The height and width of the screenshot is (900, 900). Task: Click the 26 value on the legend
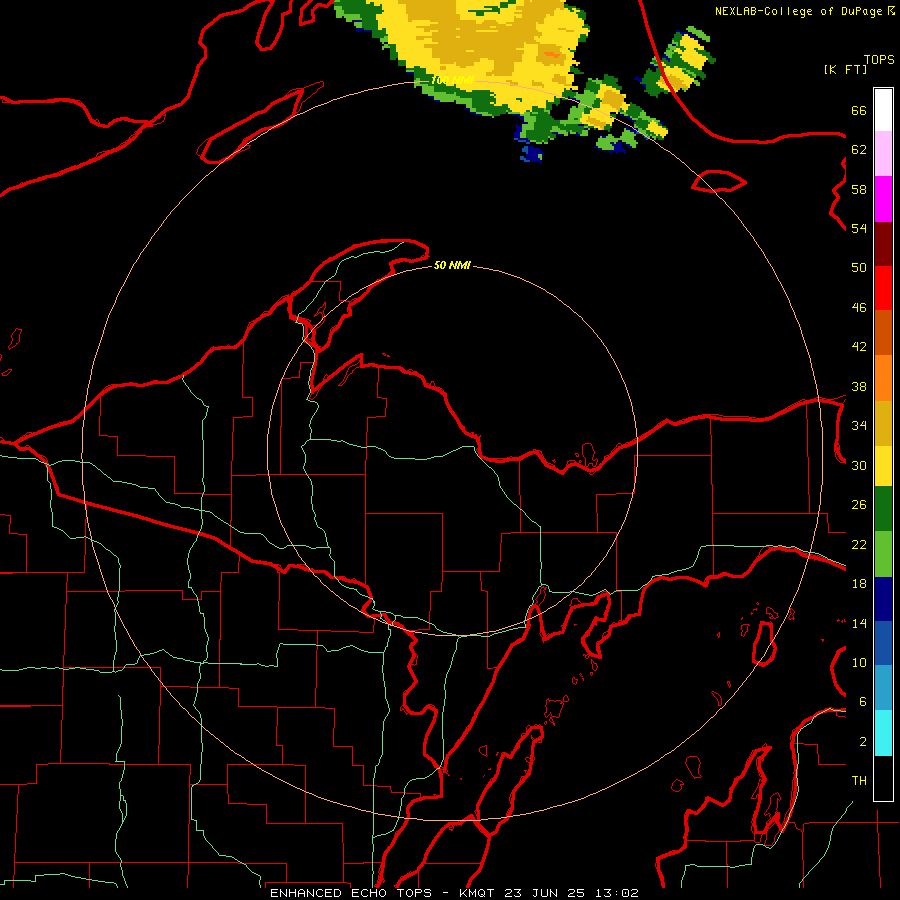coord(859,505)
